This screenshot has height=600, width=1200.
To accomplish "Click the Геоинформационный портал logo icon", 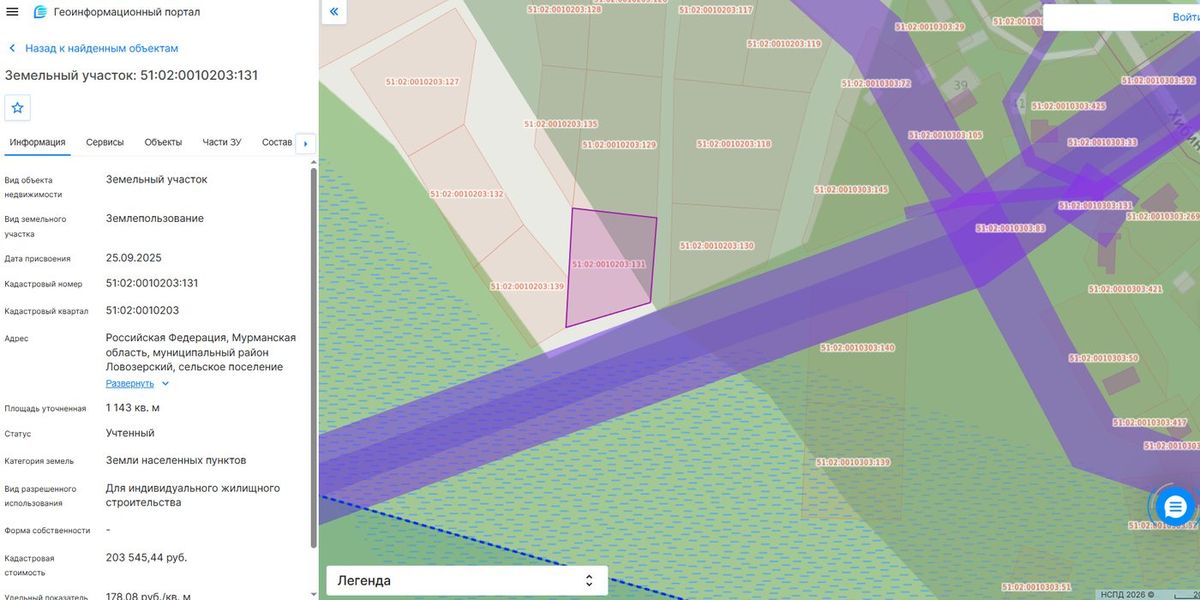I will [40, 12].
